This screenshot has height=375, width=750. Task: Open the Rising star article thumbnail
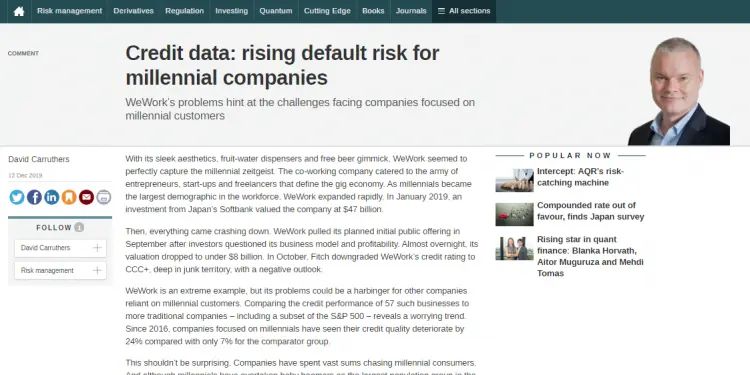tap(514, 249)
